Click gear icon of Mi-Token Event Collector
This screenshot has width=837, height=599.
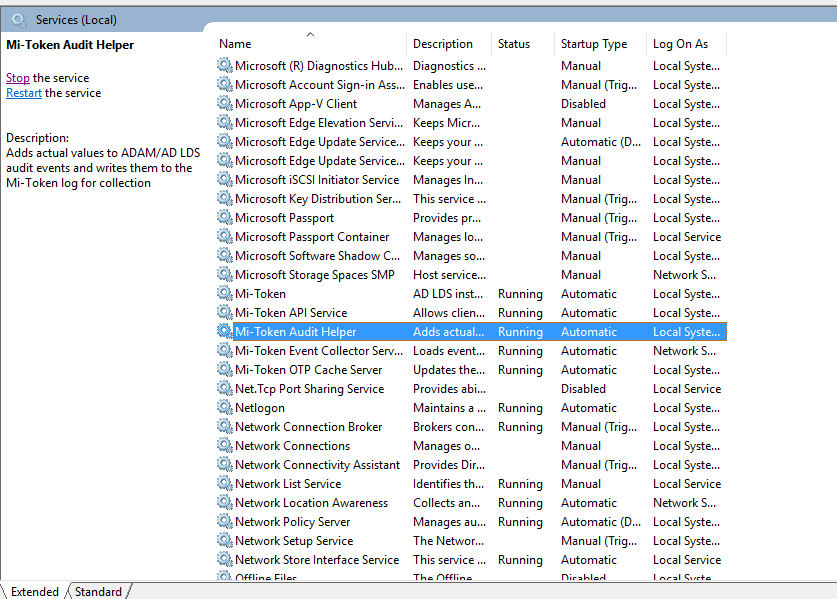[x=224, y=350]
